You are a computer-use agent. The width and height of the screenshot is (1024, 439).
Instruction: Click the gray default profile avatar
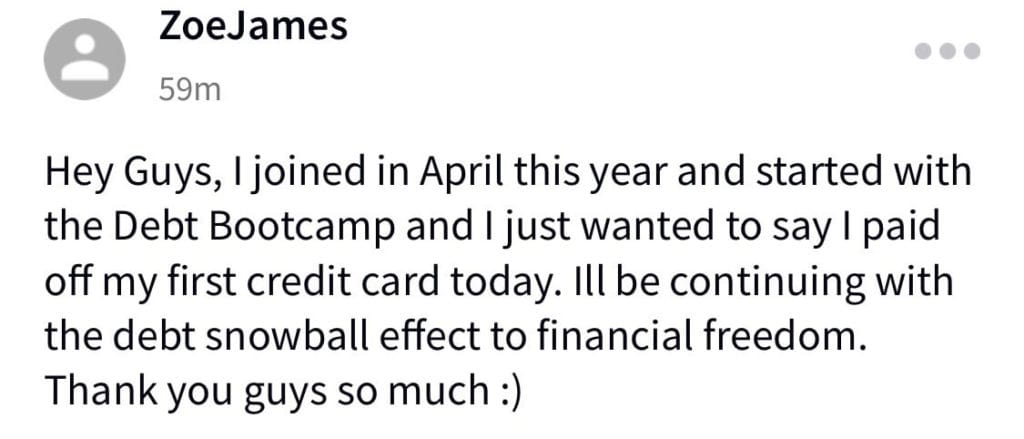click(84, 59)
